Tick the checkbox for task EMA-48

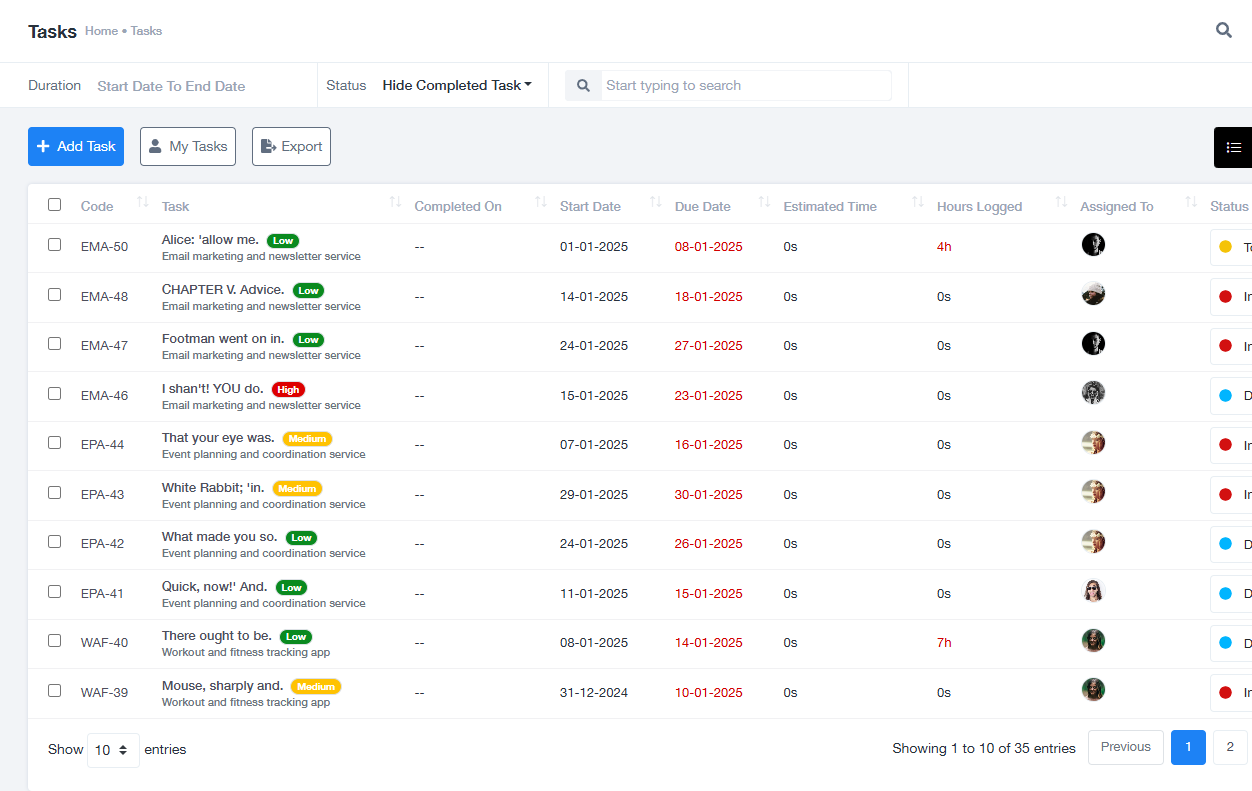pyautogui.click(x=55, y=294)
